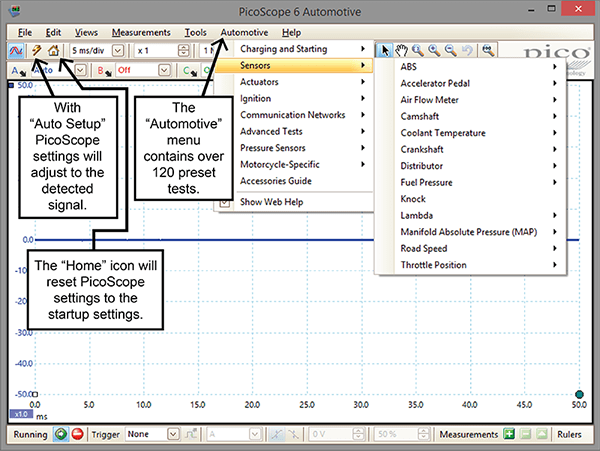600x451 pixels.
Task: Expand the Ignition submenu
Action: coord(293,98)
